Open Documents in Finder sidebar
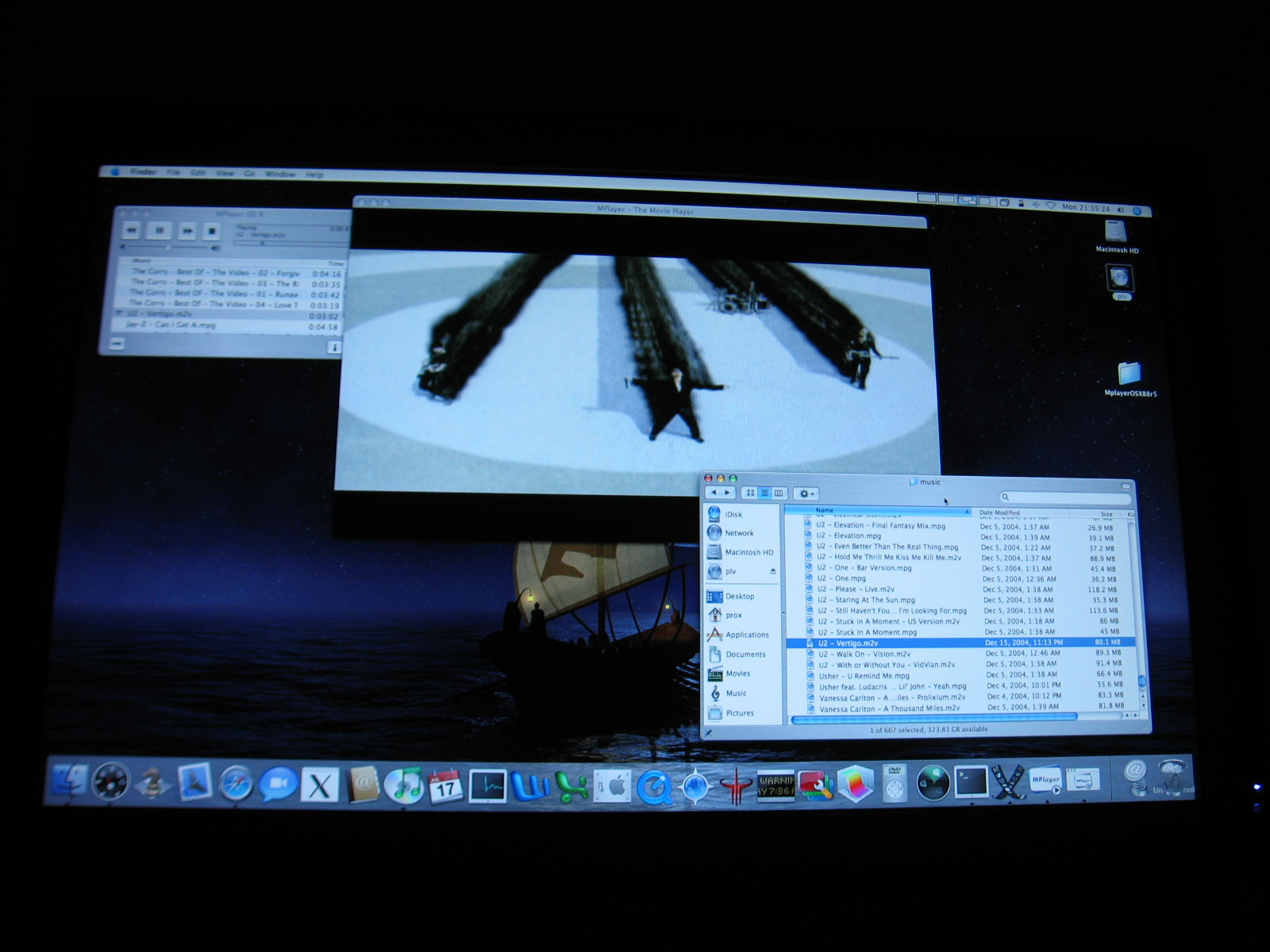The width and height of the screenshot is (1270, 952). click(737, 654)
